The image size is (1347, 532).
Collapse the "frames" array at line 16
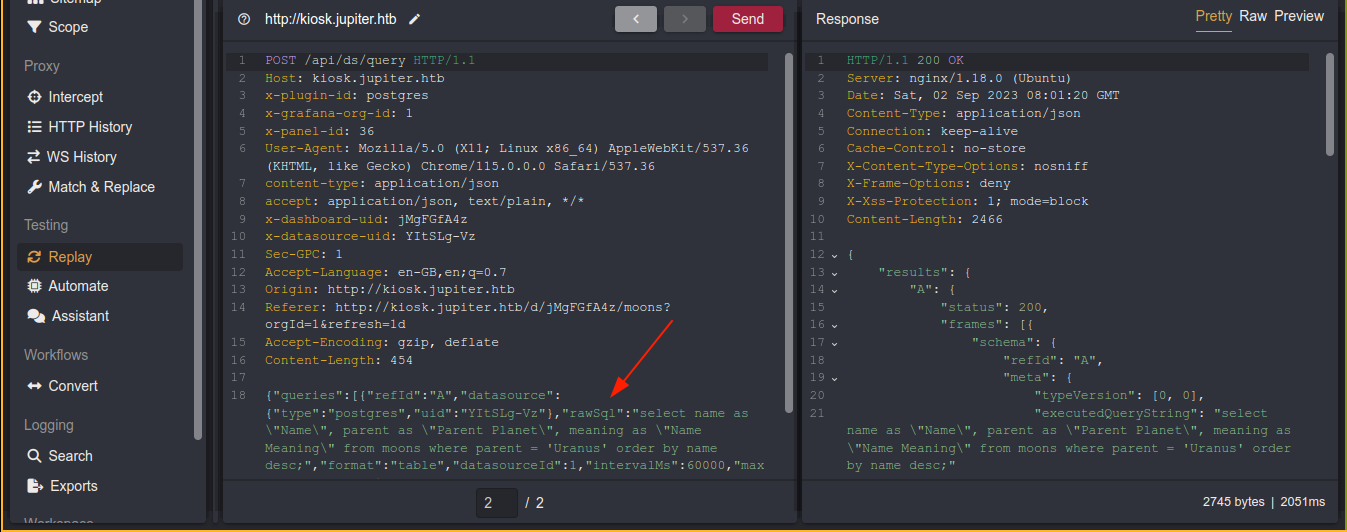pos(834,325)
